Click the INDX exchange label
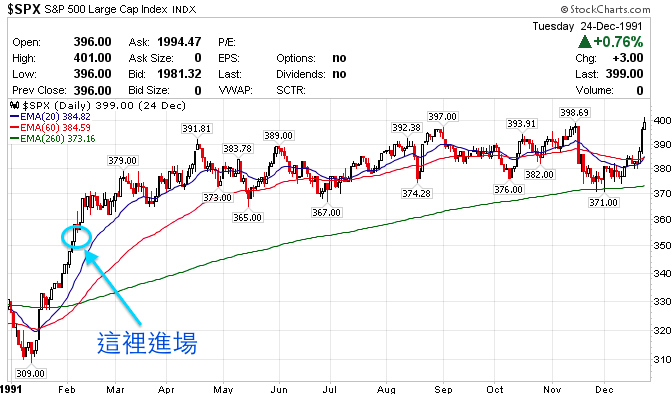 (x=184, y=9)
